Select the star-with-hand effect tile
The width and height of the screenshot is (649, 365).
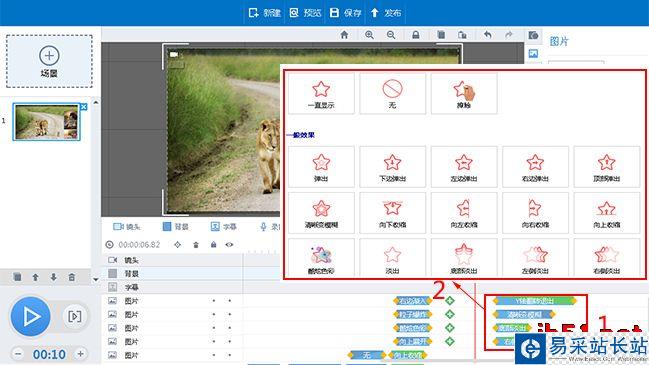(464, 94)
